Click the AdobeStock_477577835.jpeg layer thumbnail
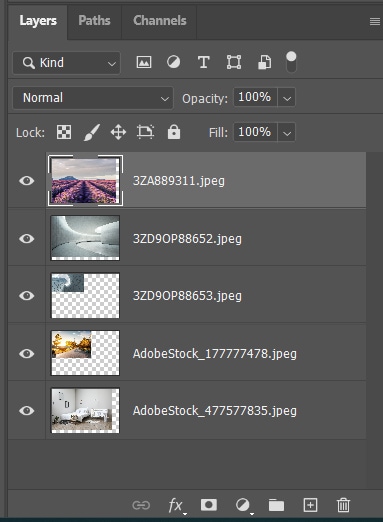The width and height of the screenshot is (383, 522). [85, 410]
